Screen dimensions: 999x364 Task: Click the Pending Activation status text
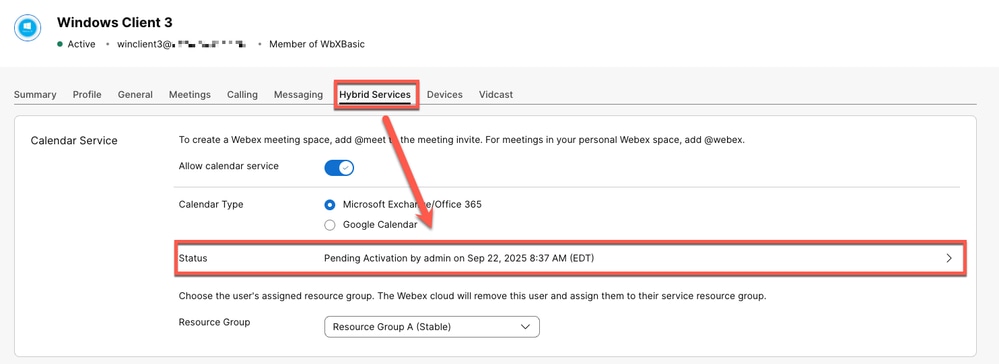pyautogui.click(x=459, y=258)
